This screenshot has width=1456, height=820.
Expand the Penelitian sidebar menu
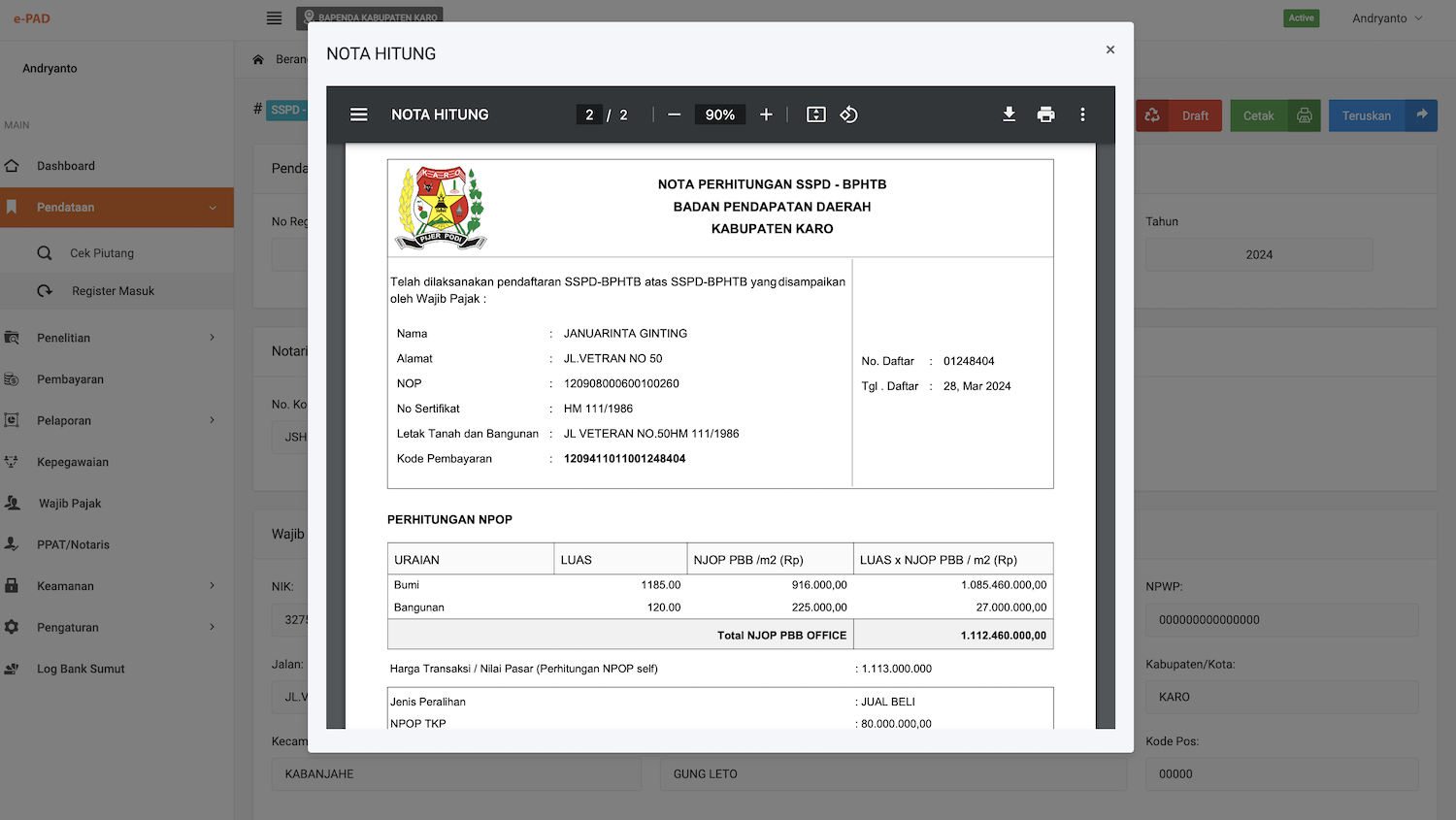pyautogui.click(x=116, y=338)
